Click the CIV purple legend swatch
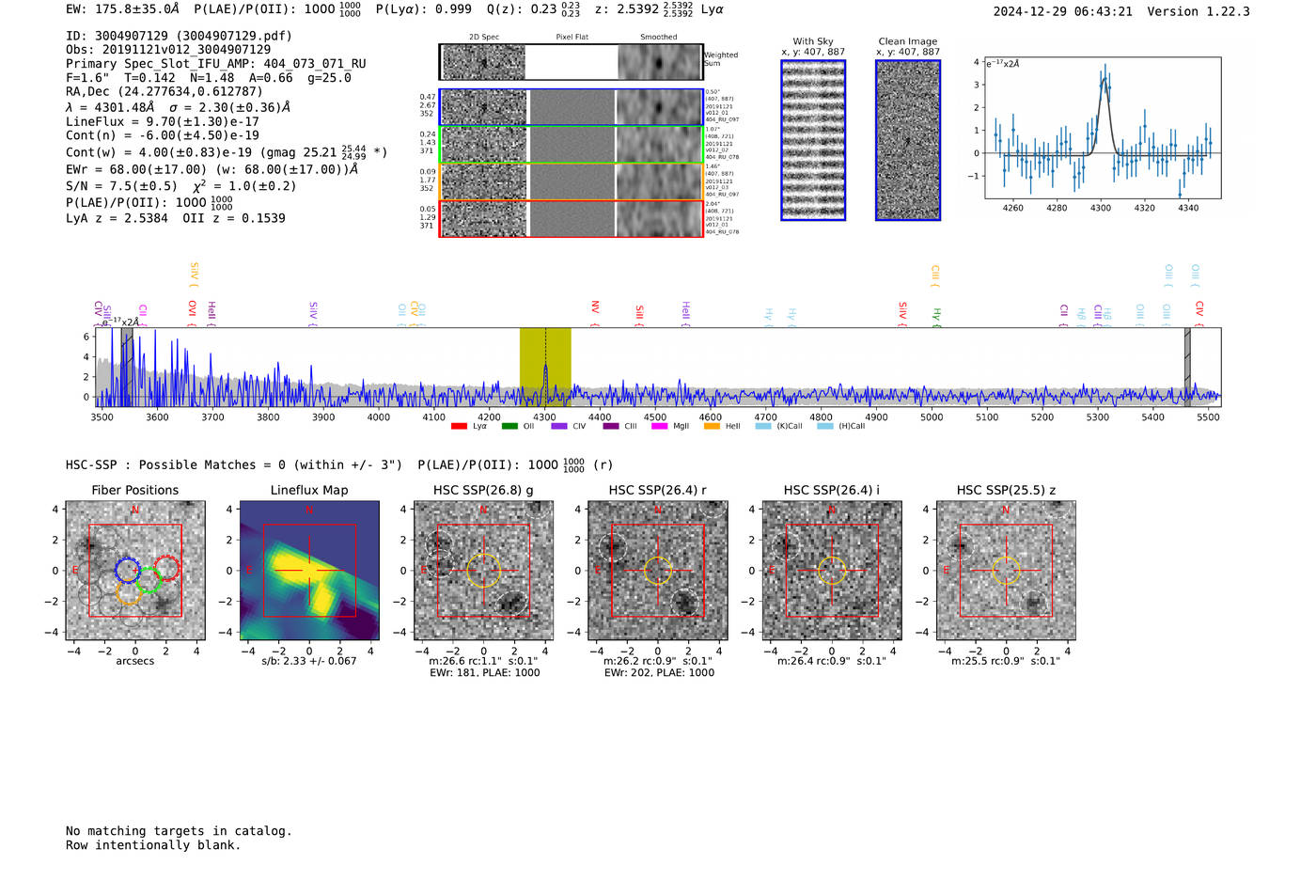Screen dimensions: 1316x896 pos(559,426)
